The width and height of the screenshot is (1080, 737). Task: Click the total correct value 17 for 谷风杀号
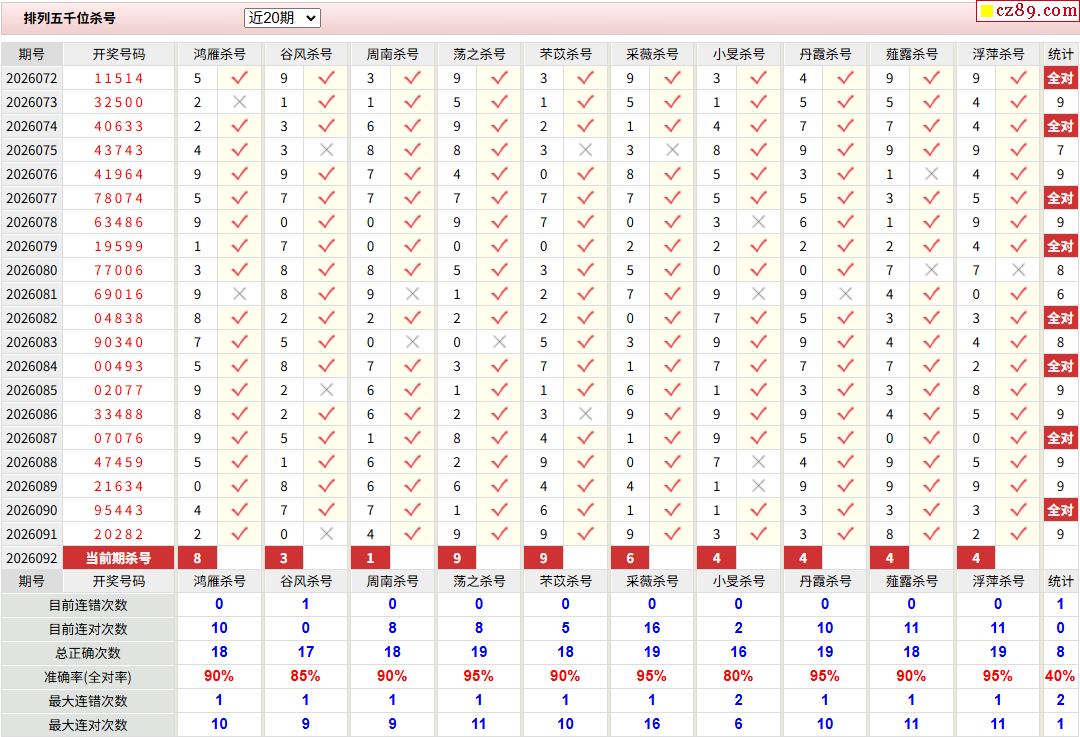coord(305,652)
